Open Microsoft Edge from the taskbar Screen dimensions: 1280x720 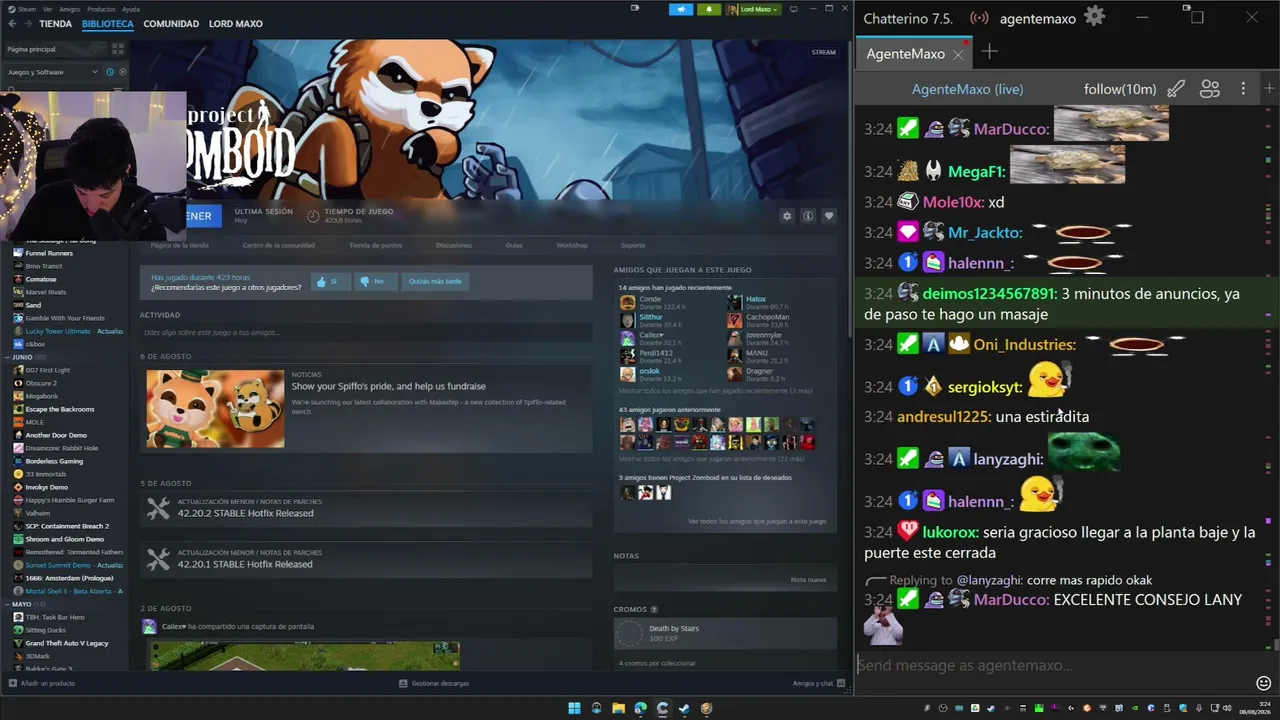point(640,708)
